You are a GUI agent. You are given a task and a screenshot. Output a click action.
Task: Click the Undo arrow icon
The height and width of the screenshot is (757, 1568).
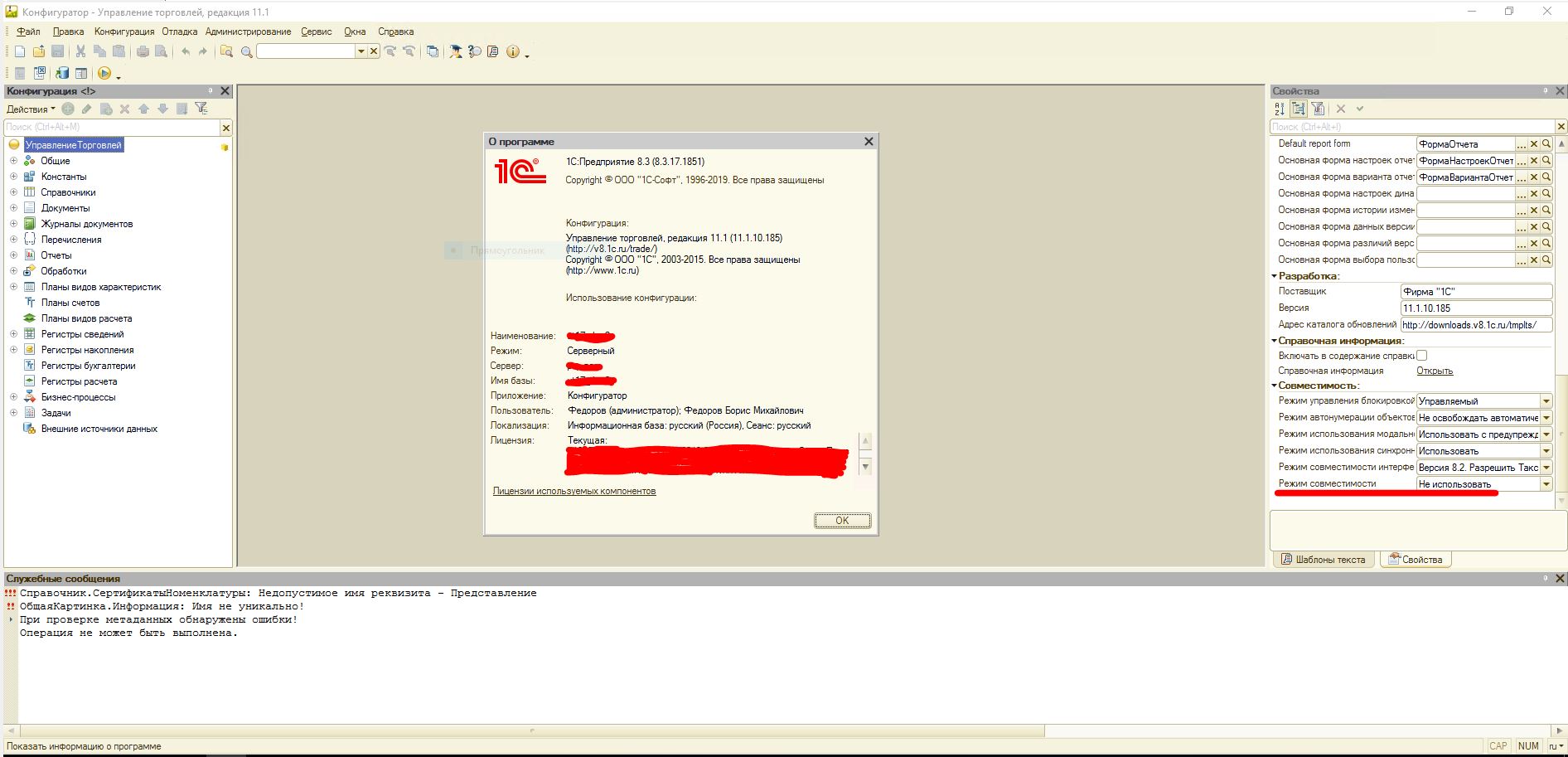186,51
